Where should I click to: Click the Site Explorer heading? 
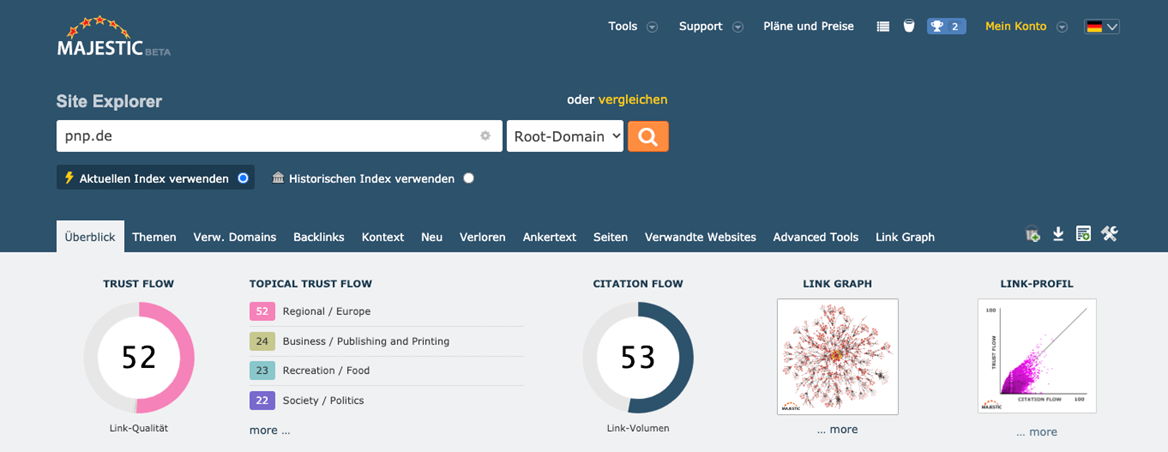[x=109, y=101]
